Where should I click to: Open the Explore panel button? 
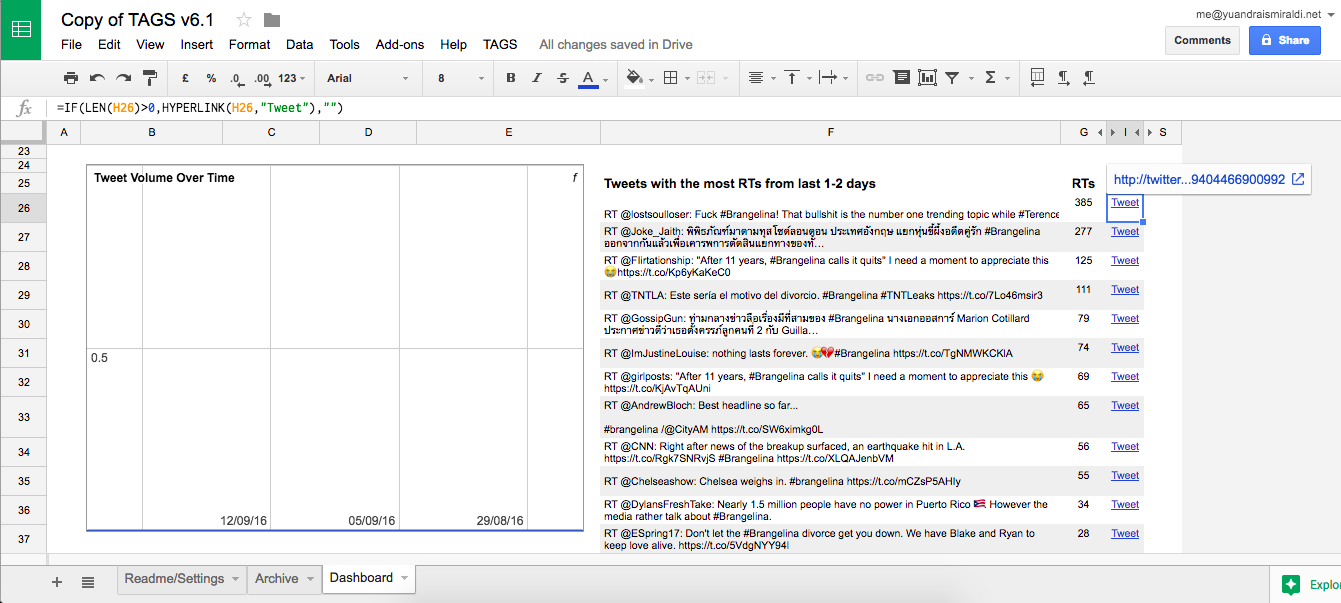(1305, 585)
